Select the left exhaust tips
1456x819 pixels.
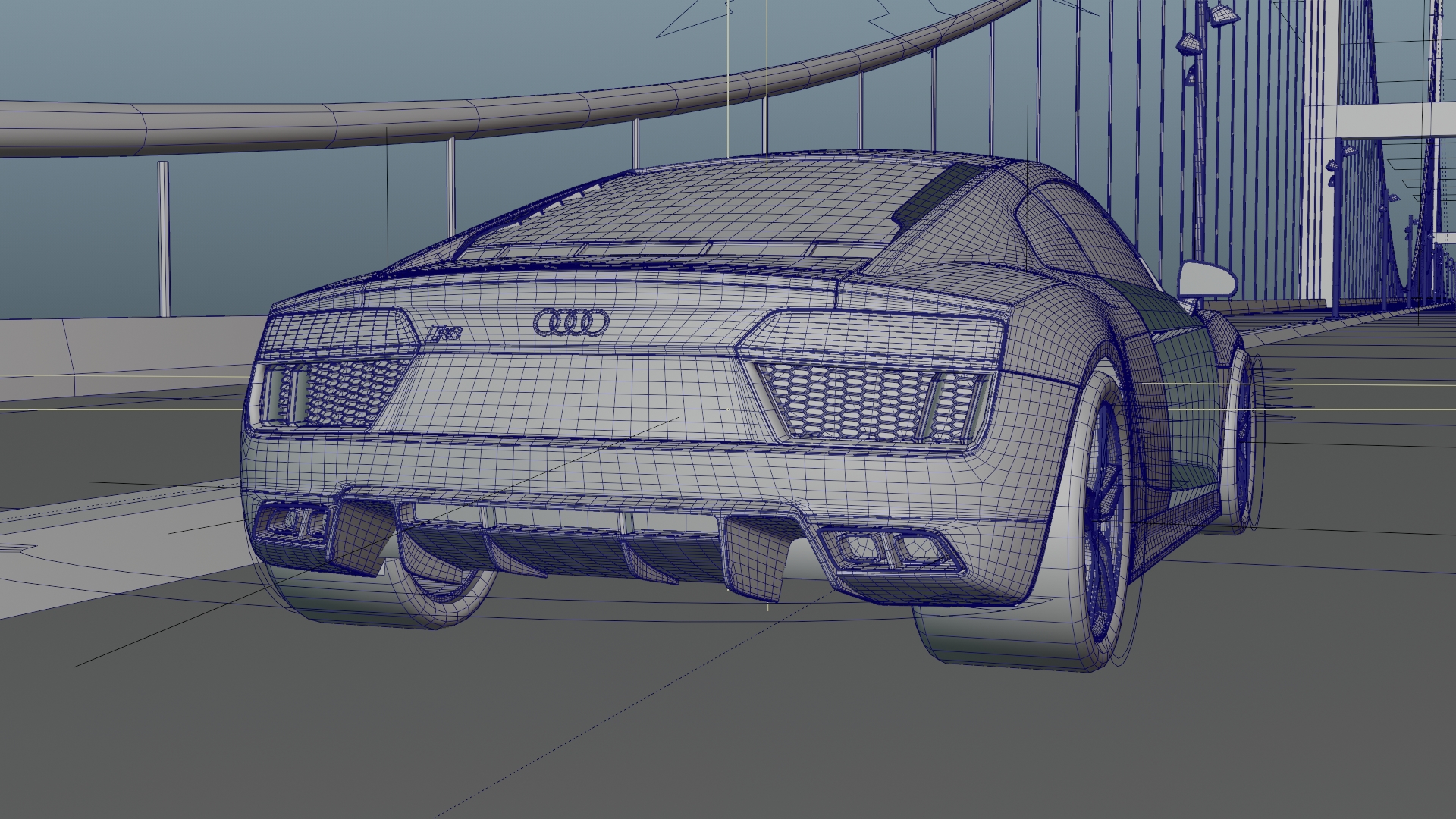click(x=293, y=521)
